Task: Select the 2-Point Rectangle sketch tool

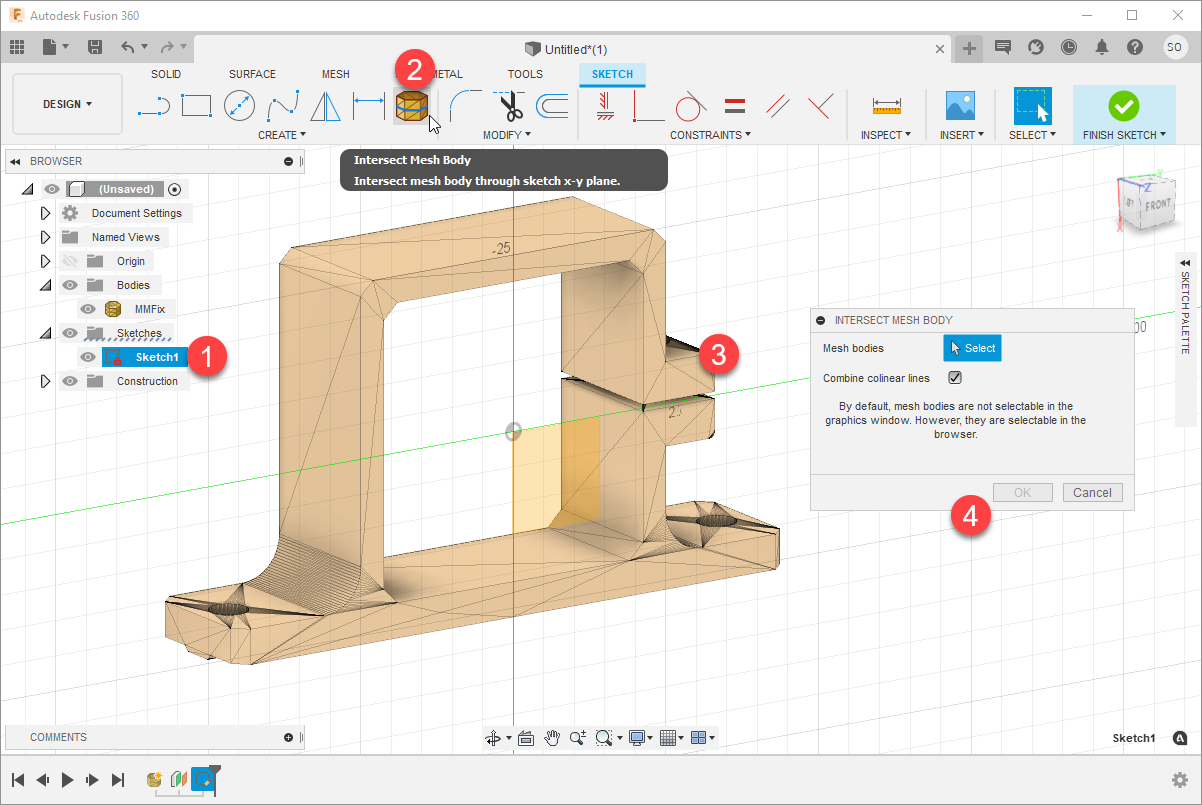Action: point(196,105)
